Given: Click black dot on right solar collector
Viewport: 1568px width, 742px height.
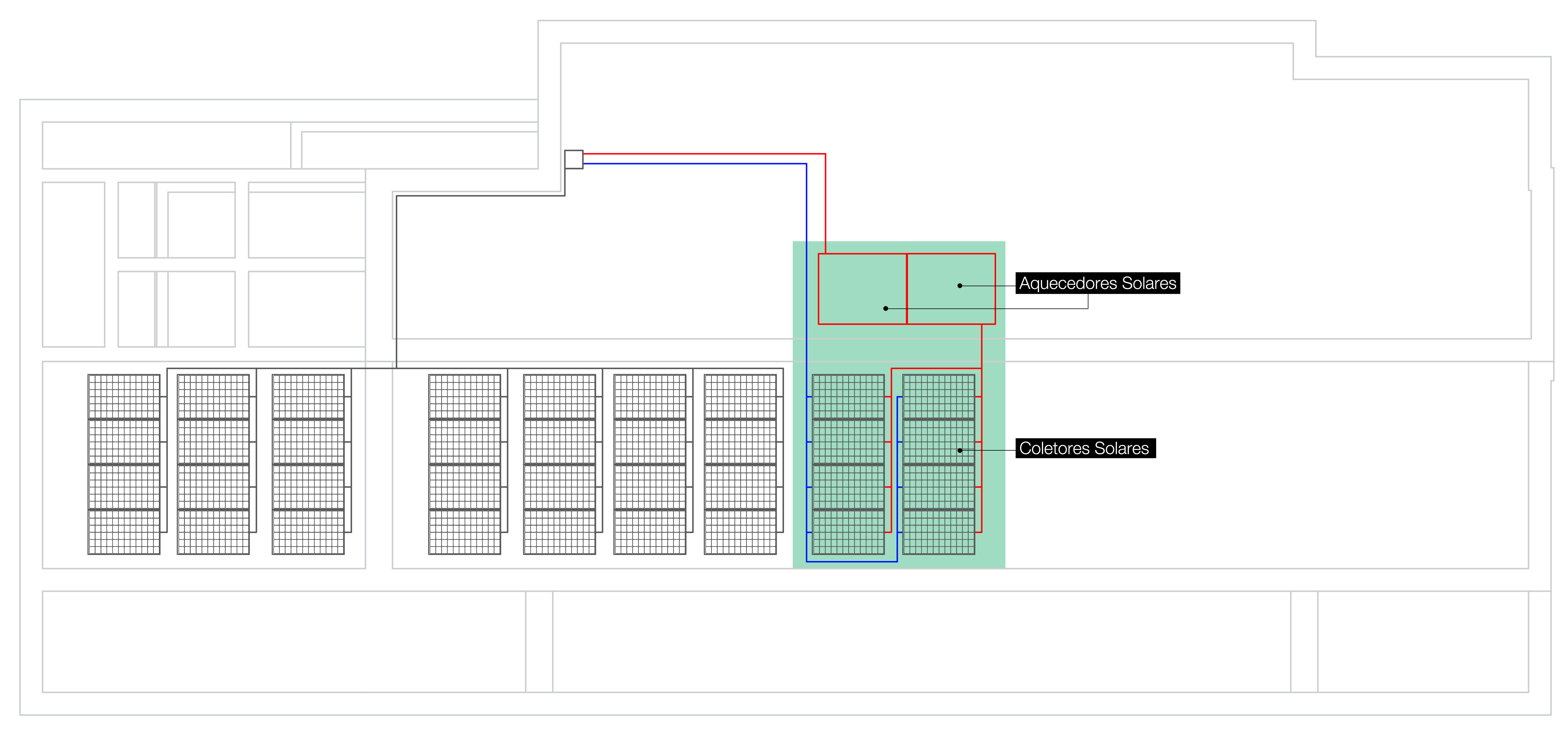Looking at the screenshot, I should click(960, 451).
